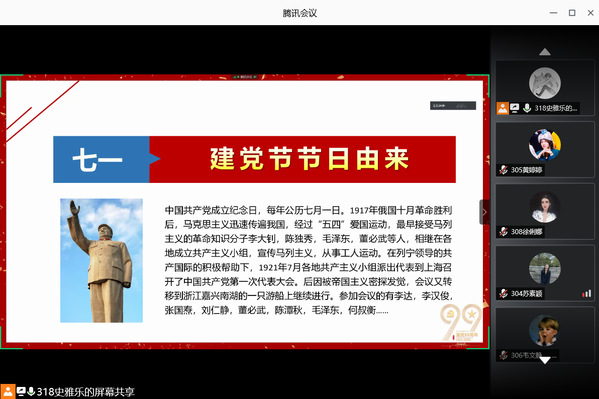Select the 305 participant avatar
This screenshot has width=599, height=399.
(x=545, y=145)
